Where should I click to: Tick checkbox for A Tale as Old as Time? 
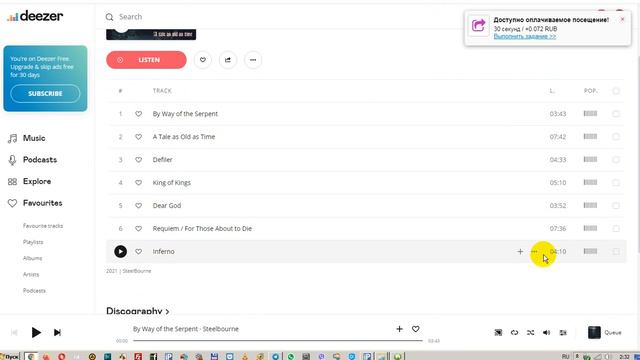click(x=616, y=137)
